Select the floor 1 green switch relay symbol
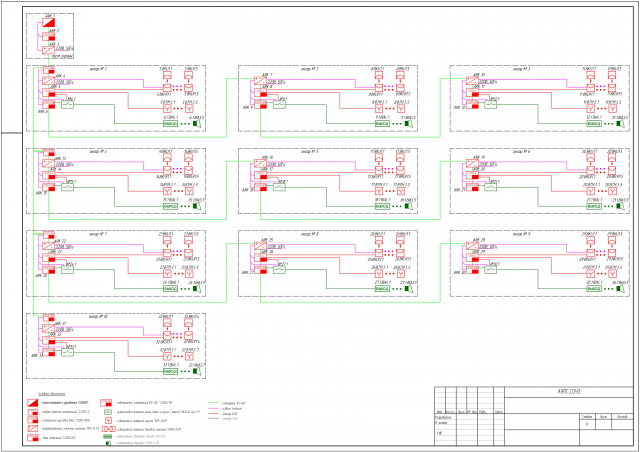 pyautogui.click(x=67, y=105)
